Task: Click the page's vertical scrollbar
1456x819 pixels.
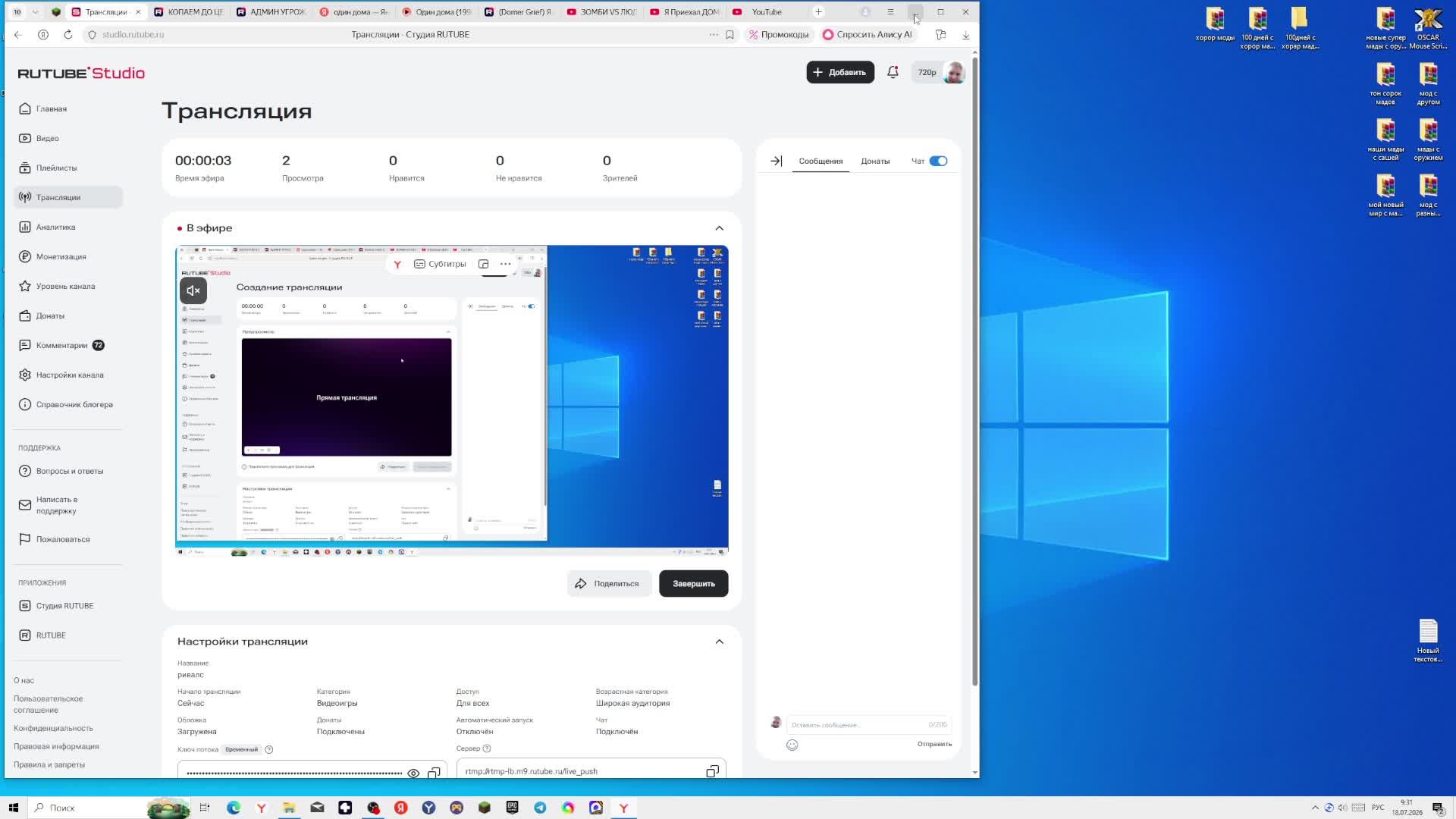Action: pos(974,372)
